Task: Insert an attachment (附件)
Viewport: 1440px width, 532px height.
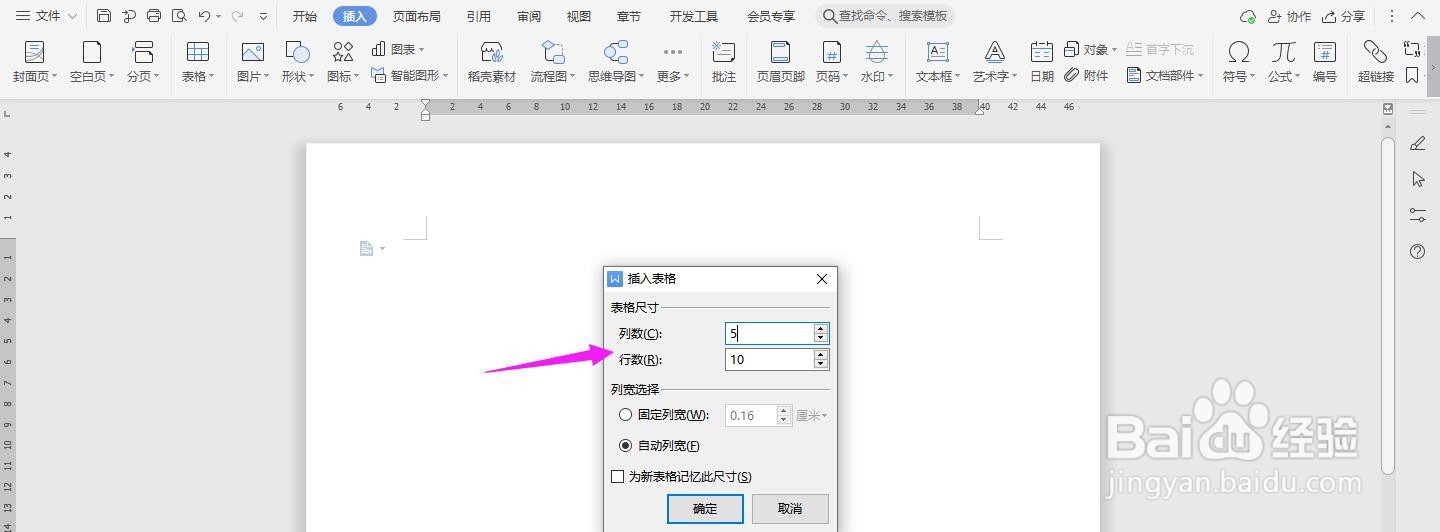Action: tap(1086, 75)
